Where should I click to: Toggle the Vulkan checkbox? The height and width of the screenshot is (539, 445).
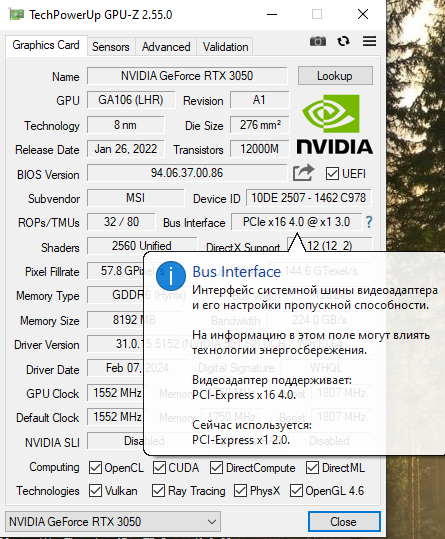pos(95,491)
